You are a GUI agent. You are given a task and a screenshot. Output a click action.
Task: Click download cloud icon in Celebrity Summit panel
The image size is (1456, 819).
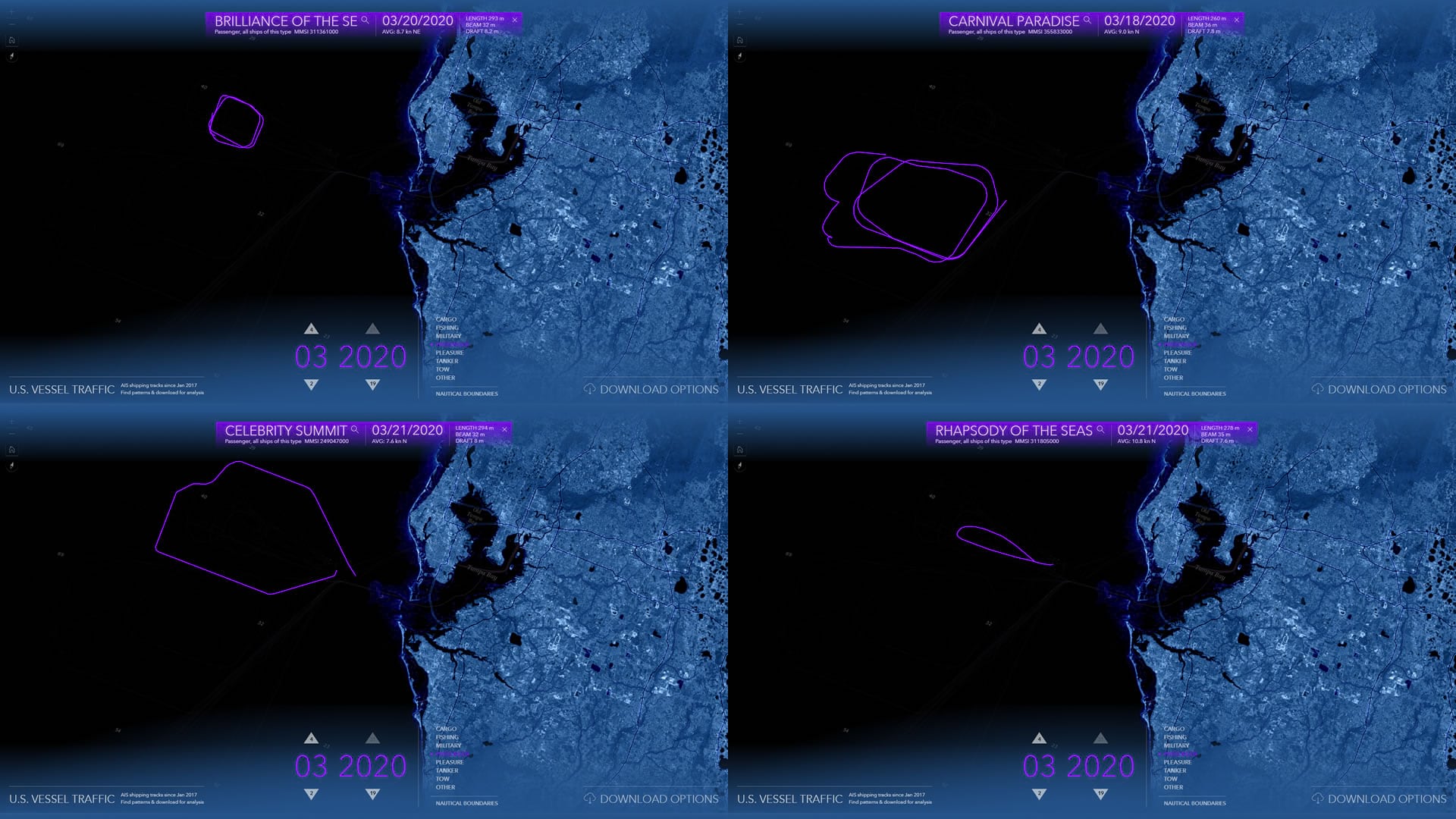tap(589, 799)
